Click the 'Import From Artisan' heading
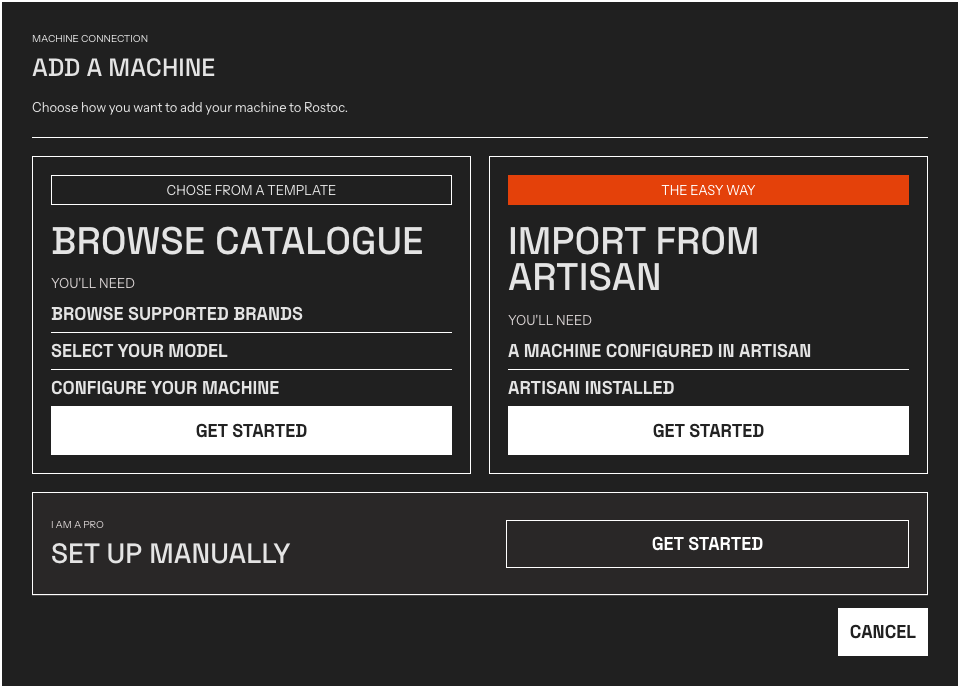This screenshot has height=688, width=960. [633, 259]
